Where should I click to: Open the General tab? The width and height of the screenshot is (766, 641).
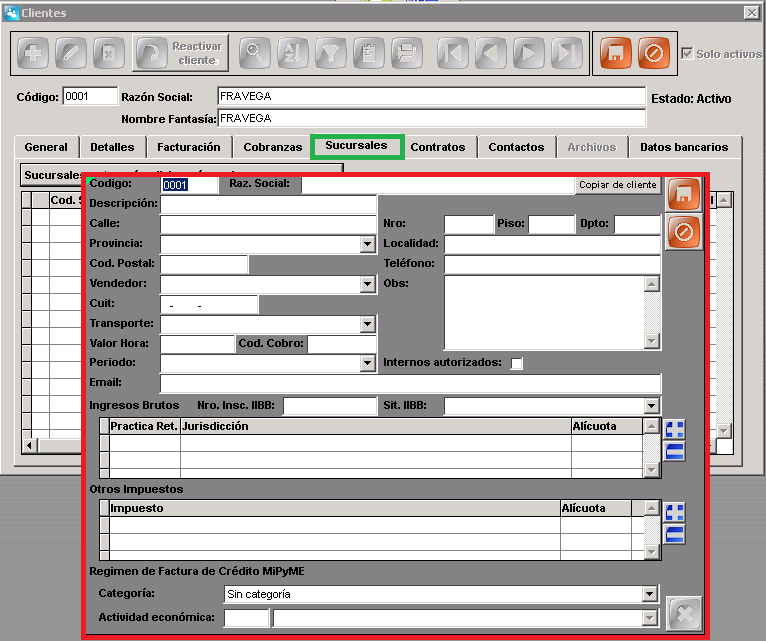point(46,147)
